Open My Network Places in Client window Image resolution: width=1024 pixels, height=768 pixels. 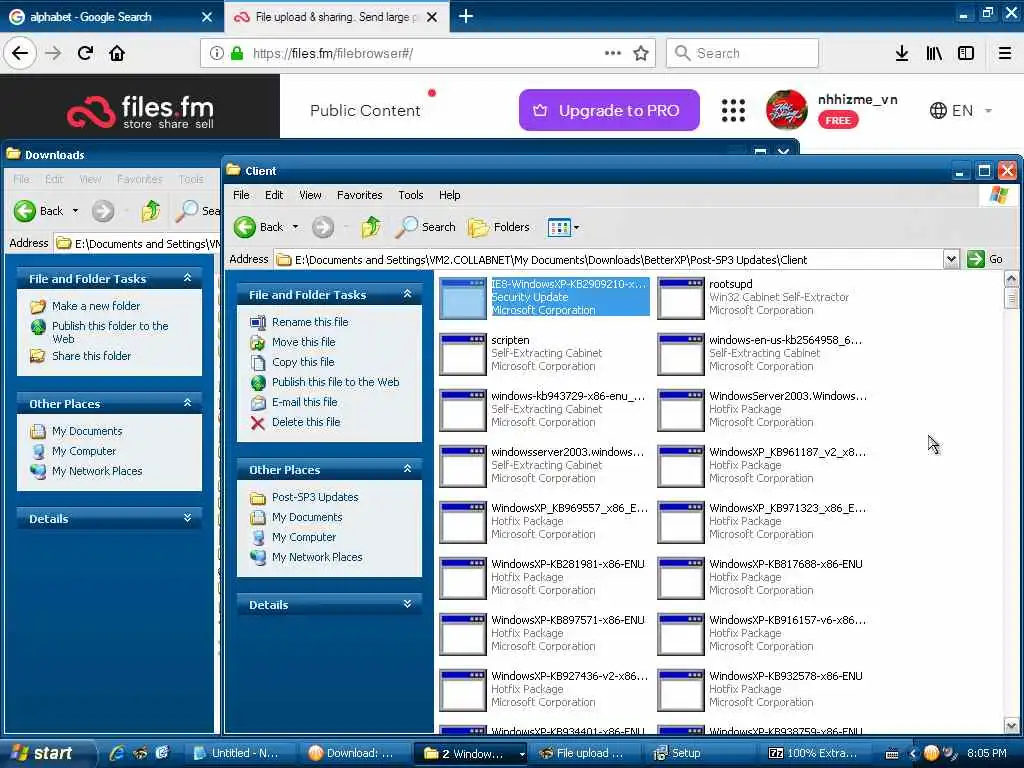click(317, 557)
